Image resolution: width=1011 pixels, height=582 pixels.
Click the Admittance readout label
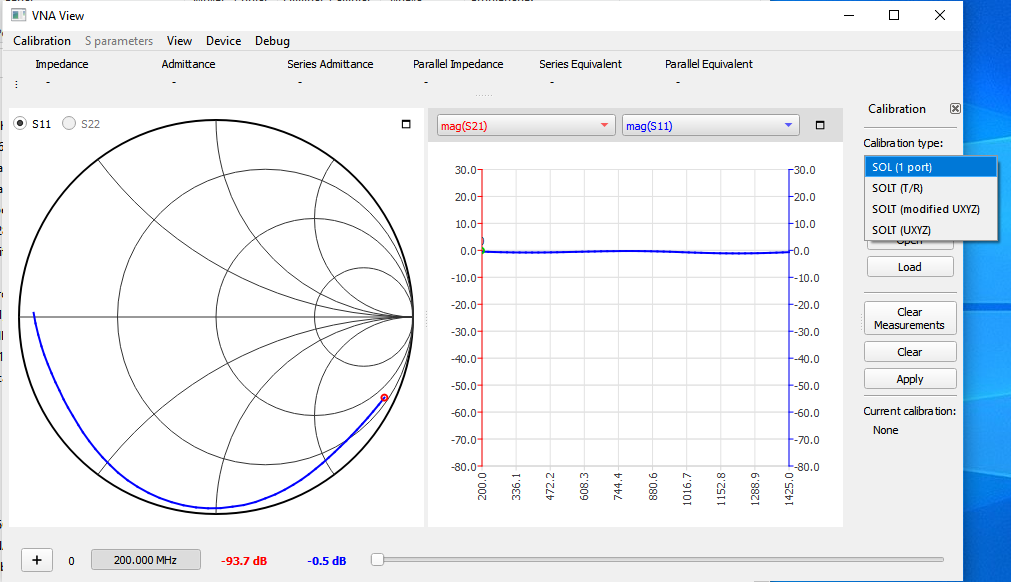tap(188, 64)
